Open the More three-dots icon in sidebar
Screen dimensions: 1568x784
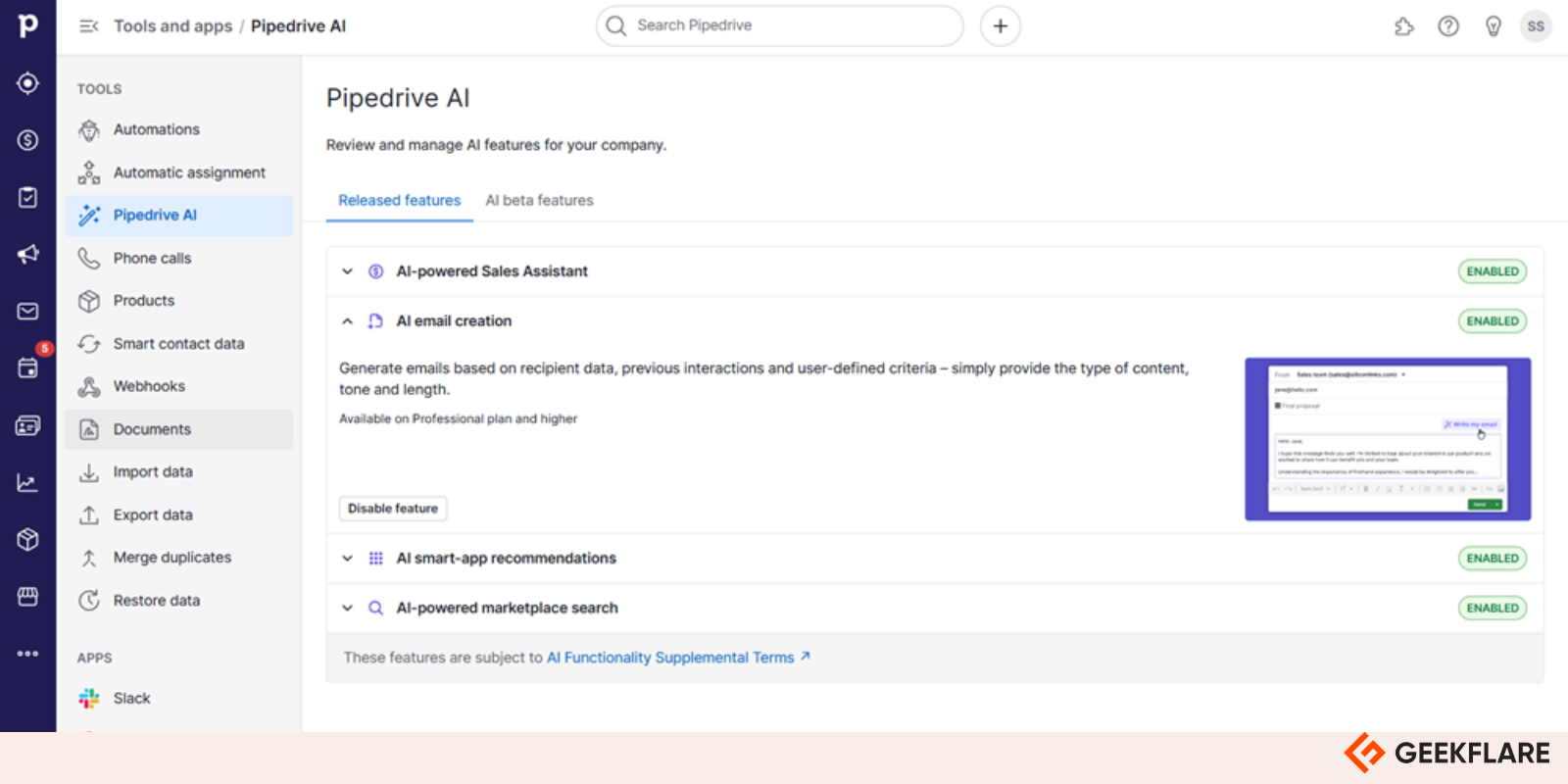(27, 653)
